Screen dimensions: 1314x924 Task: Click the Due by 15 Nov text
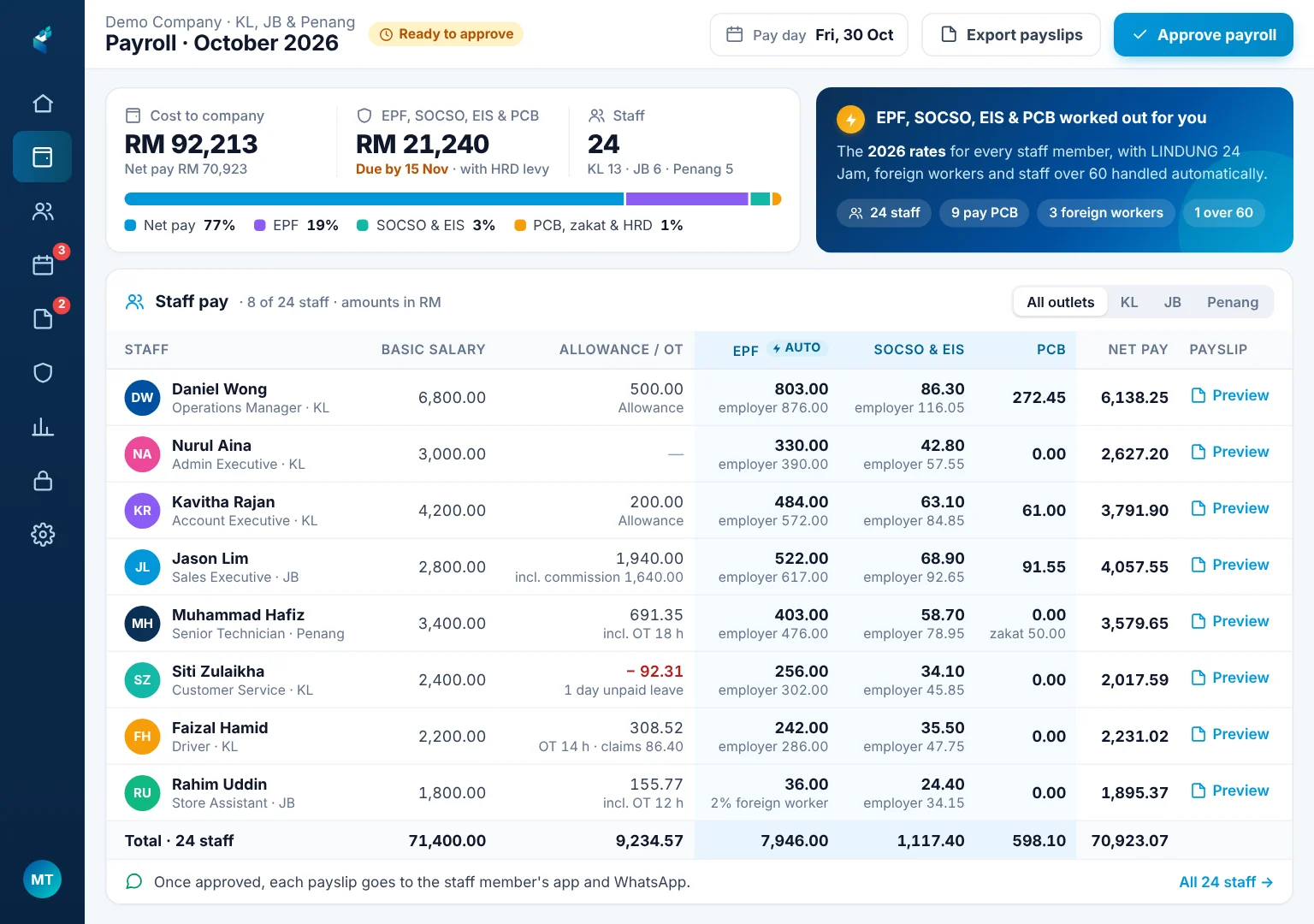coord(402,169)
